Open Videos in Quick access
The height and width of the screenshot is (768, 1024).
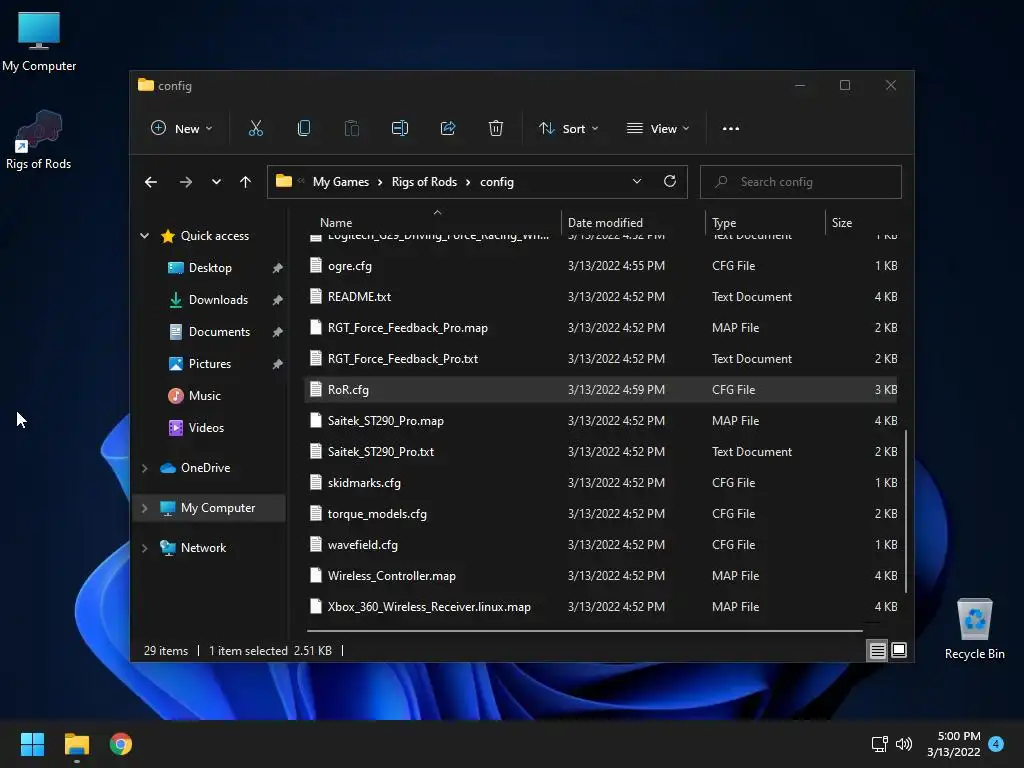(x=206, y=428)
